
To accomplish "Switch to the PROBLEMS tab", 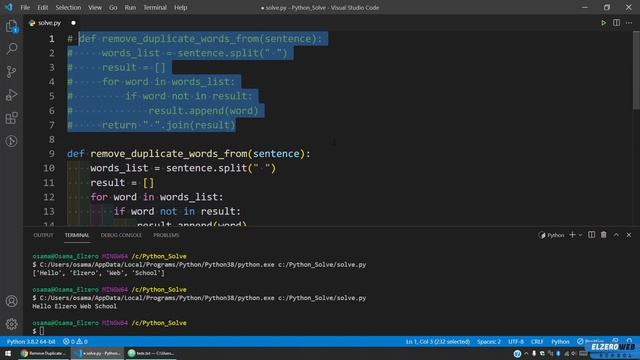I will coord(166,235).
